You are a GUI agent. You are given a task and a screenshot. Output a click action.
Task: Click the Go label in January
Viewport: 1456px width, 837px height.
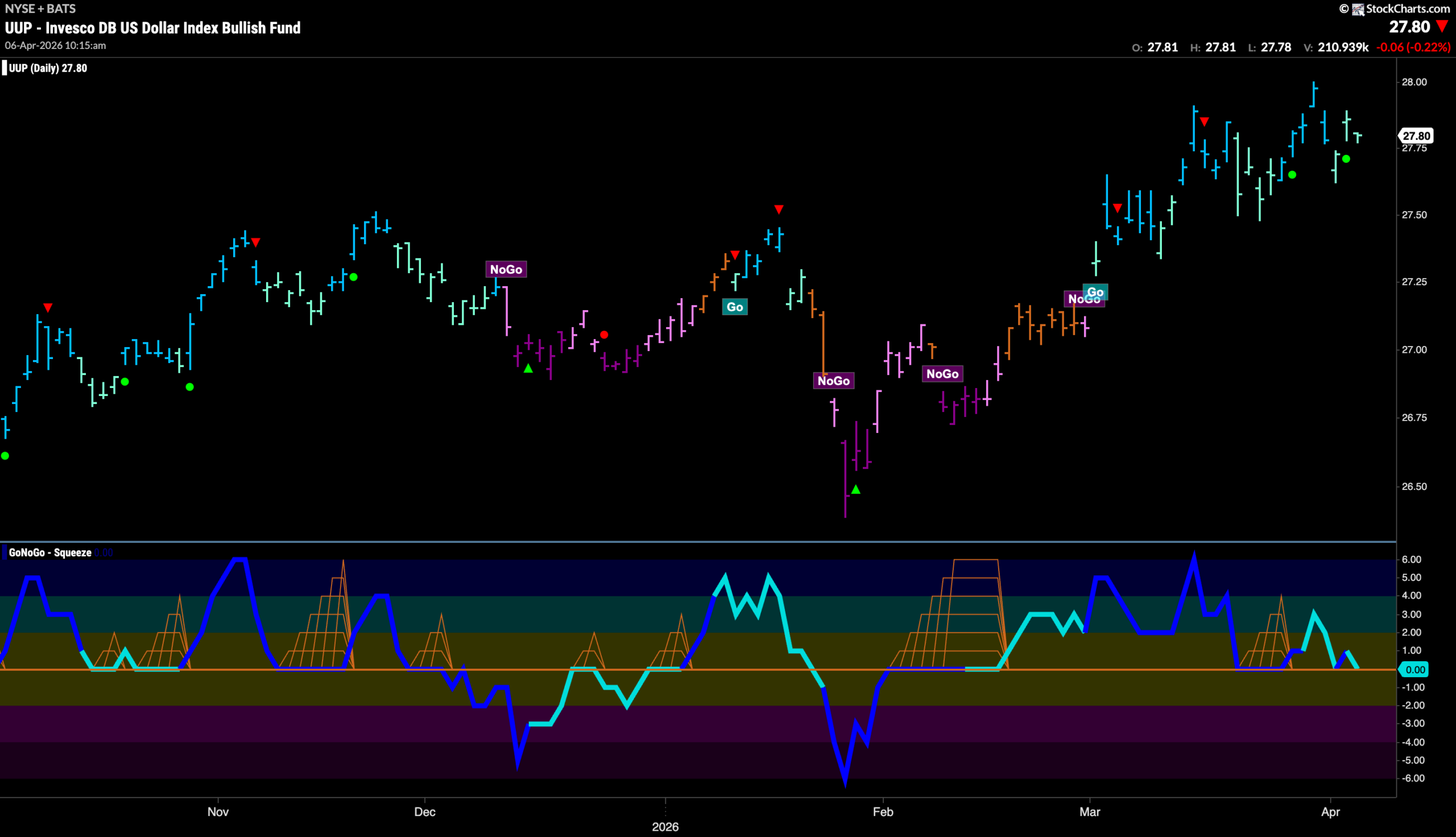(734, 307)
